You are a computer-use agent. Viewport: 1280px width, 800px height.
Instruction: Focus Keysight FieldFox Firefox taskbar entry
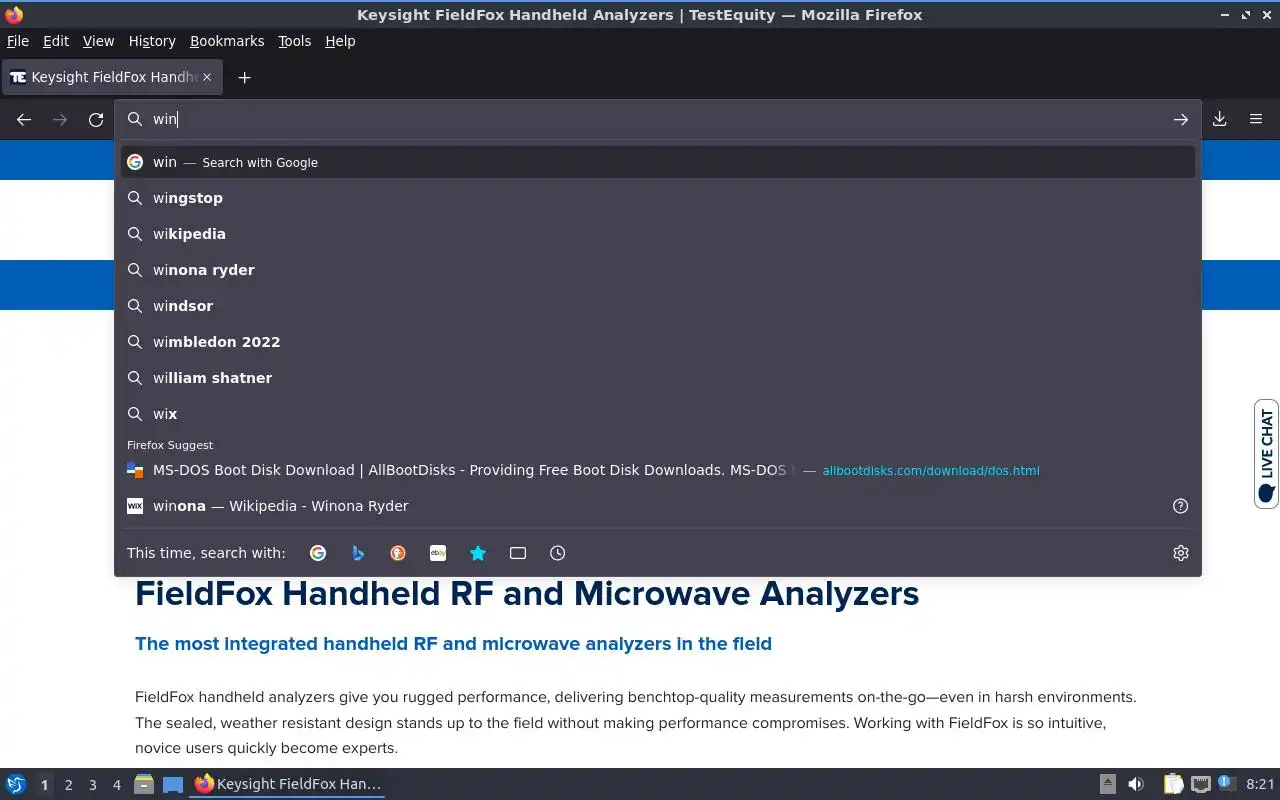[288, 784]
